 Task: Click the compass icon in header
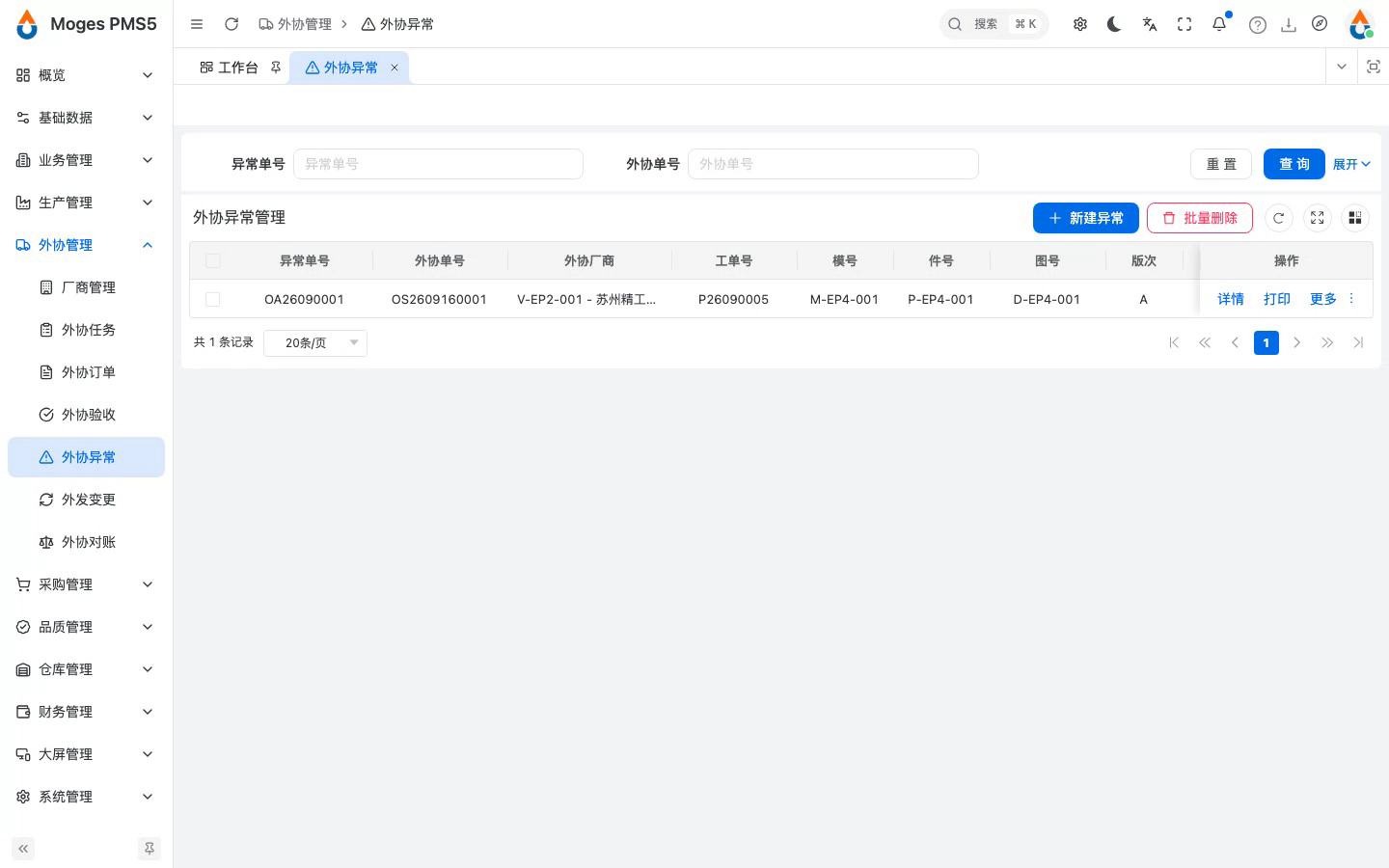1320,24
